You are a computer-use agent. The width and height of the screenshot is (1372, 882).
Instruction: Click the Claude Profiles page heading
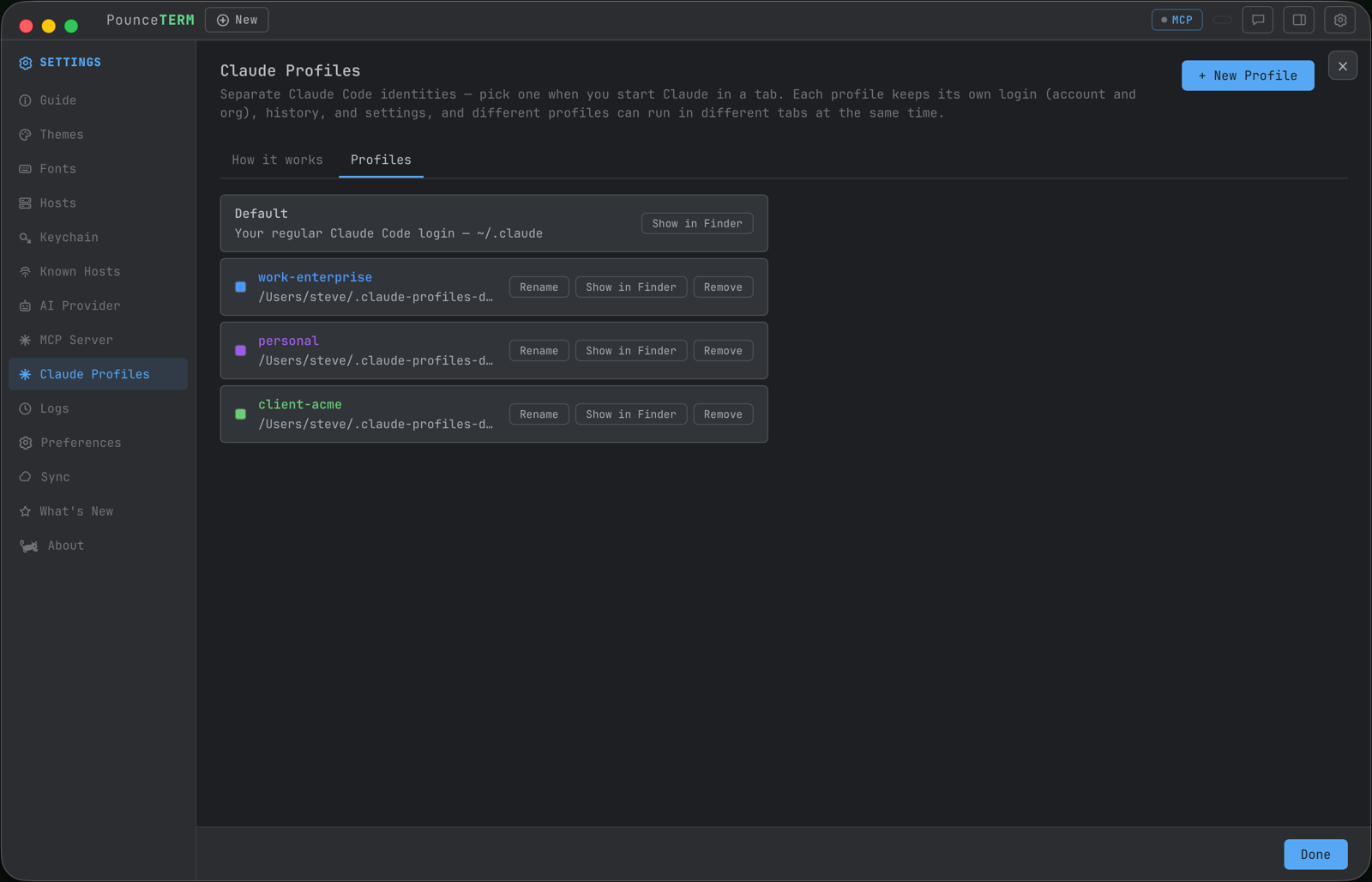point(291,70)
